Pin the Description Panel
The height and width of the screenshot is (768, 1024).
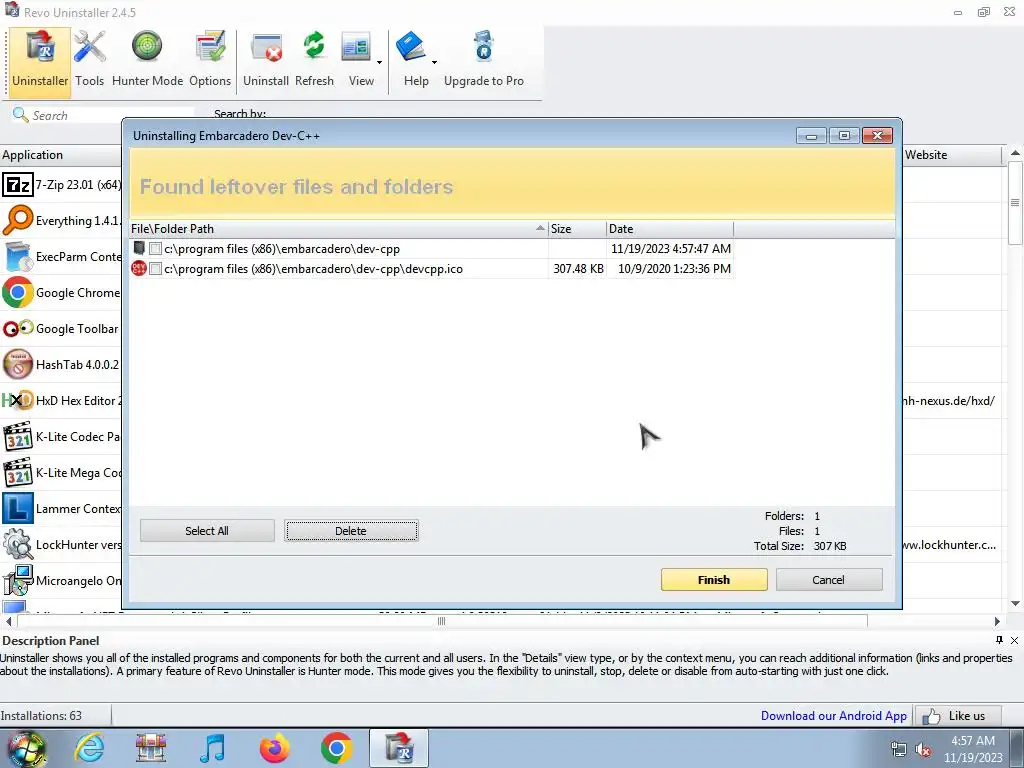(999, 641)
